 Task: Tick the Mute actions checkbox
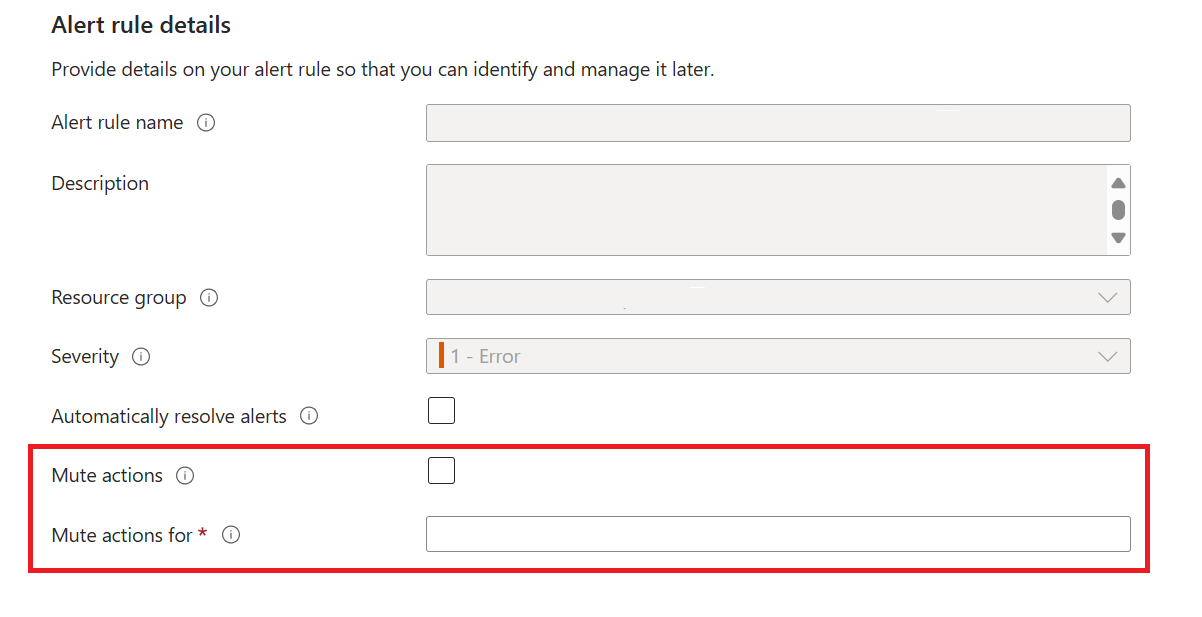[441, 471]
